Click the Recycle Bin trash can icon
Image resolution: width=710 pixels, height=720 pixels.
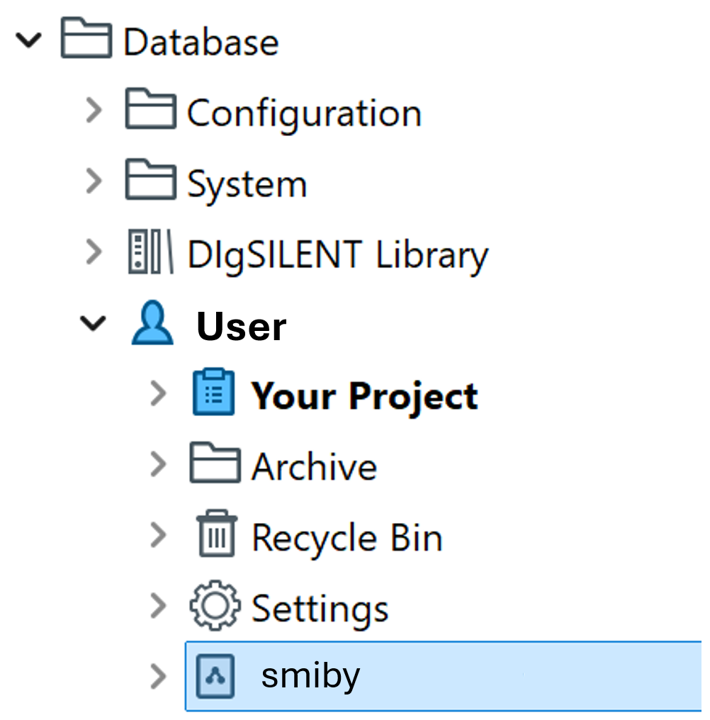click(x=214, y=537)
